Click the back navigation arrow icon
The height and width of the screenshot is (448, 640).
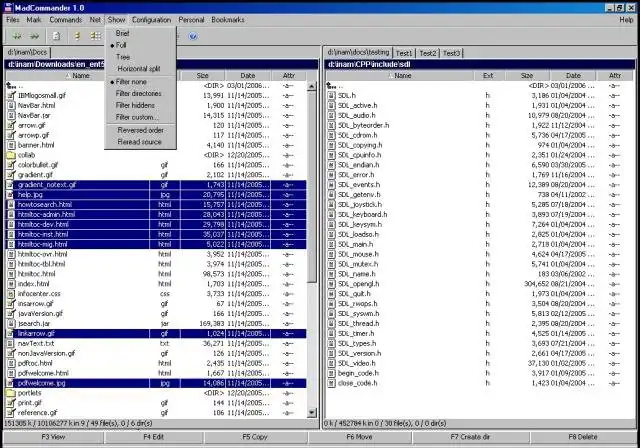click(x=14, y=34)
